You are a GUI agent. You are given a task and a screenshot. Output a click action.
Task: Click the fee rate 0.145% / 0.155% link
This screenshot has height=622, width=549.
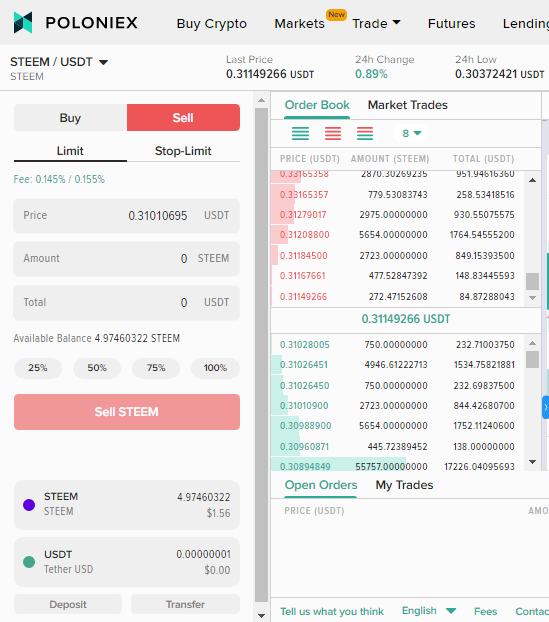click(x=59, y=179)
